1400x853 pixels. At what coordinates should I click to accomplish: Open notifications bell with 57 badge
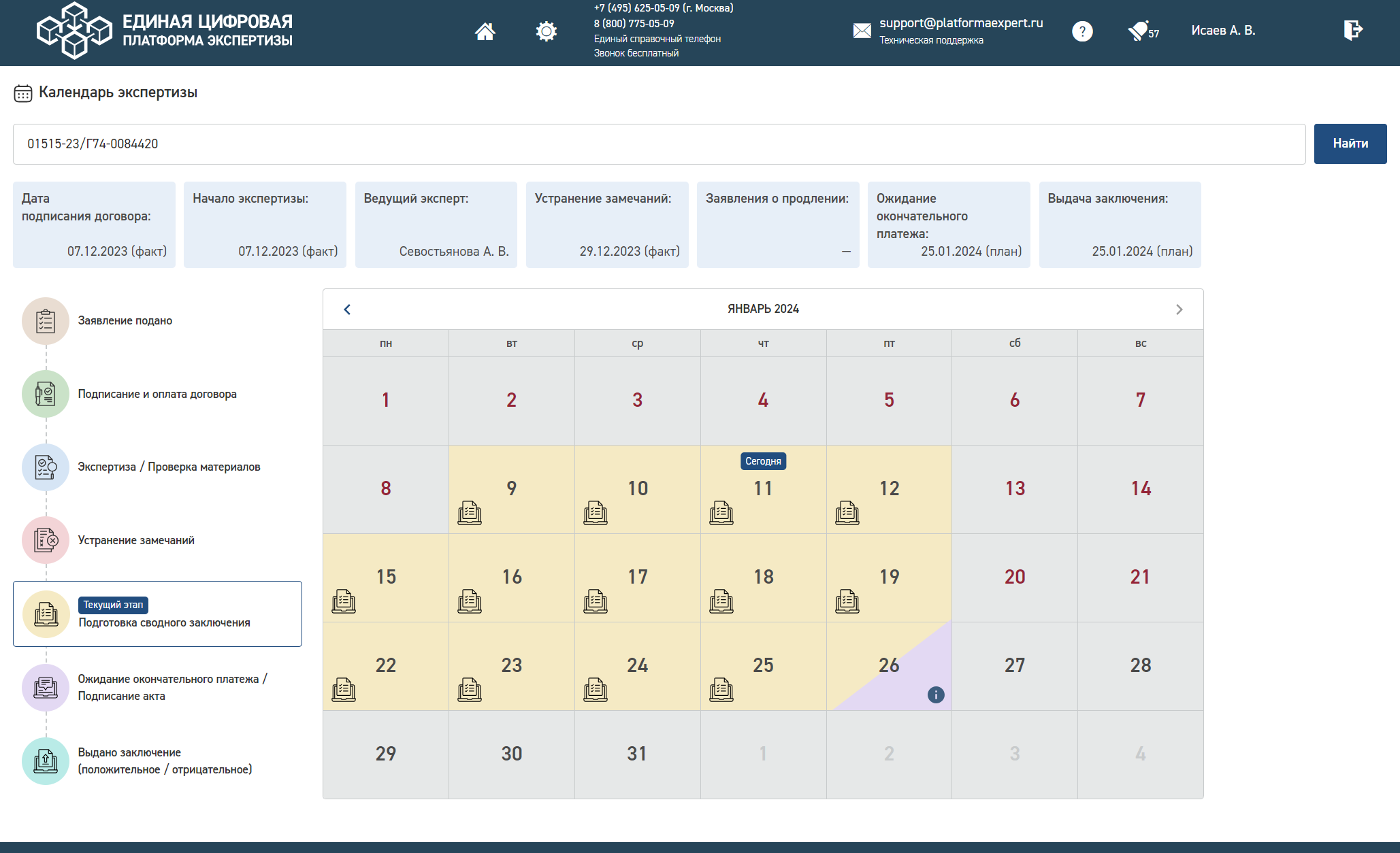click(1143, 31)
